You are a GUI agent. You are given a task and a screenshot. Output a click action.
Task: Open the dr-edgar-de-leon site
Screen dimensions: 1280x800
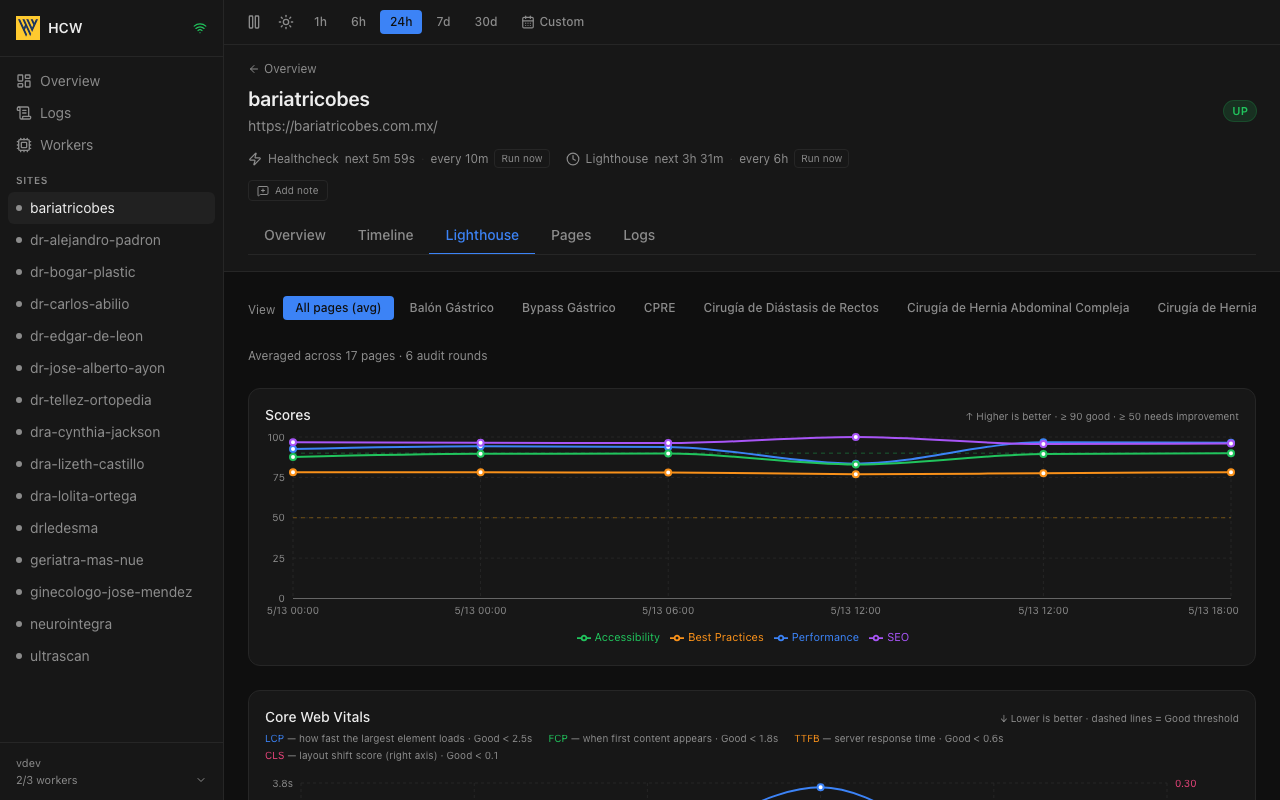pyautogui.click(x=111, y=336)
